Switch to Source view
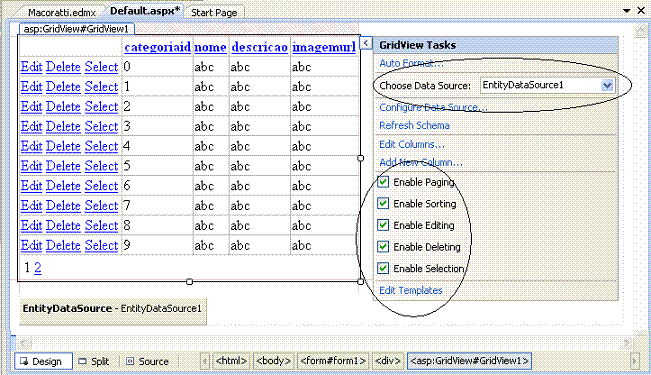651x375 pixels. [148, 361]
